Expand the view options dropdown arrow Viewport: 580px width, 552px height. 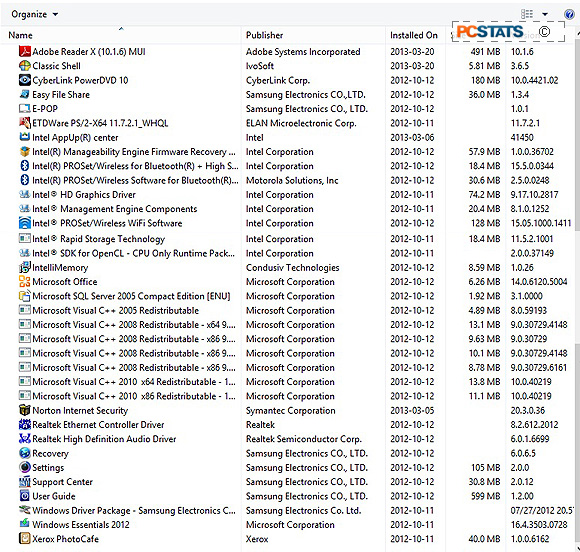[545, 14]
